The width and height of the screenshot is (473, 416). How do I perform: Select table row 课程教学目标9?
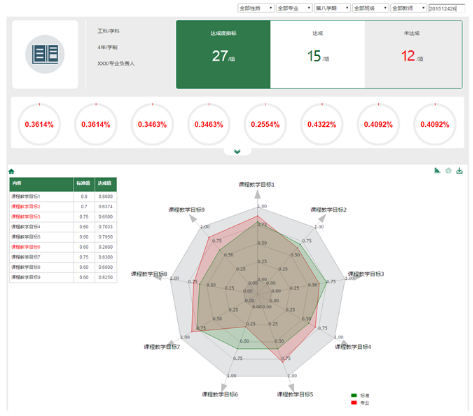click(63, 277)
